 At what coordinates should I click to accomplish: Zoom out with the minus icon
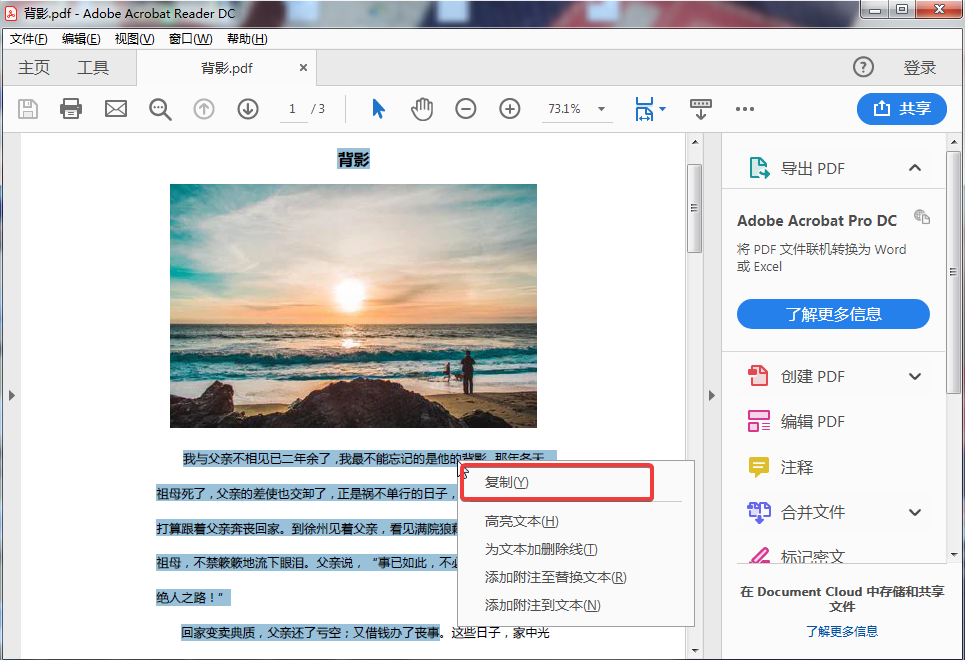click(x=465, y=108)
